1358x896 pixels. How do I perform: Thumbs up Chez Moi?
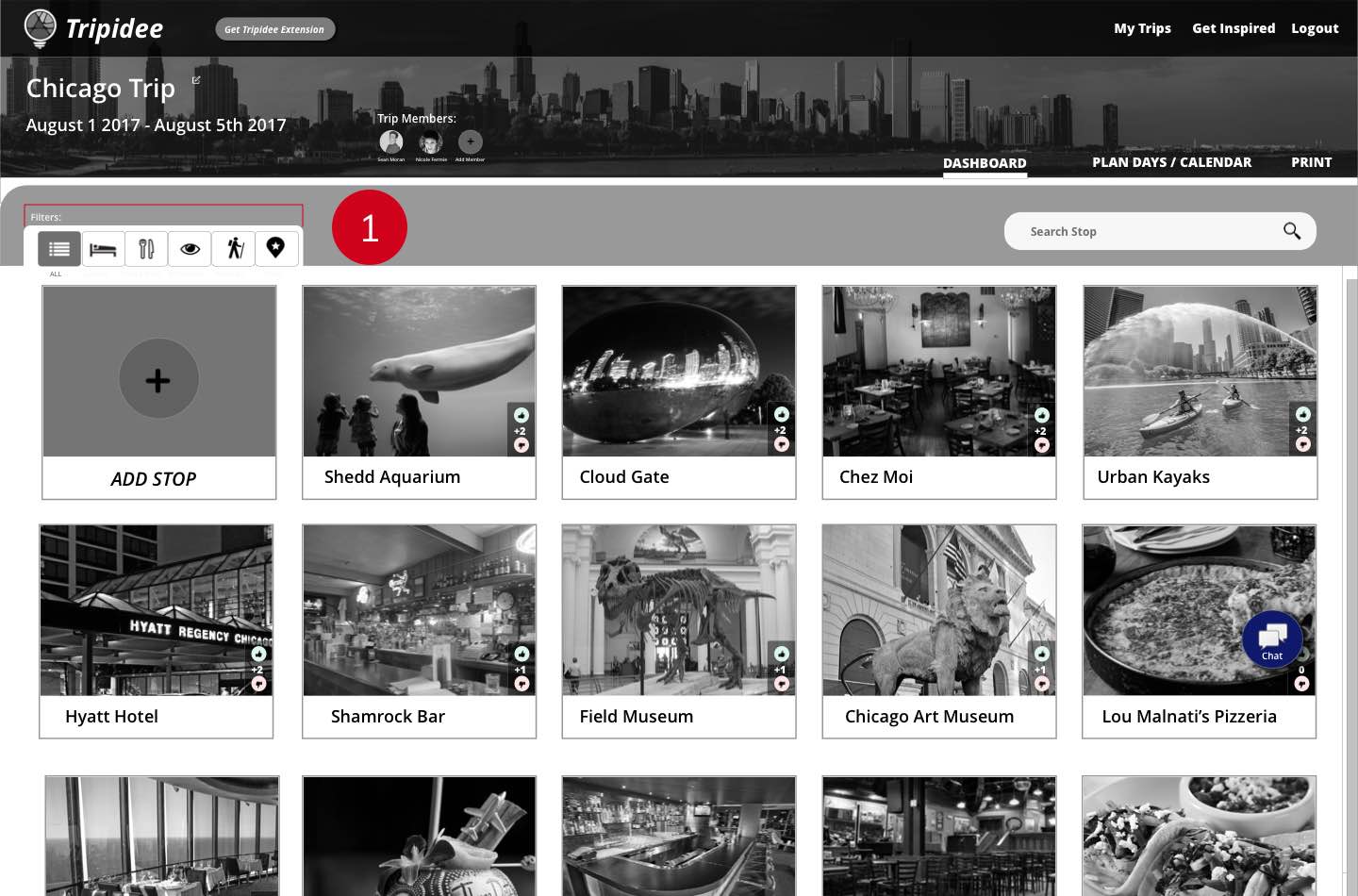click(1041, 415)
